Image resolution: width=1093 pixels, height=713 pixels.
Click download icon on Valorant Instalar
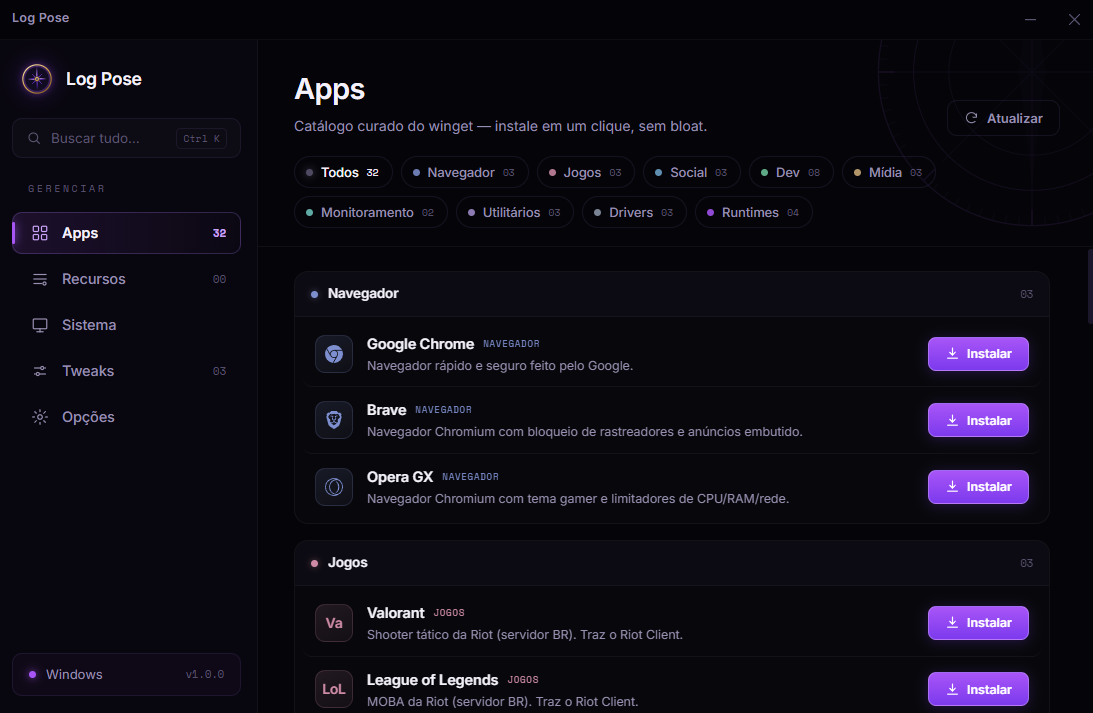(x=952, y=622)
